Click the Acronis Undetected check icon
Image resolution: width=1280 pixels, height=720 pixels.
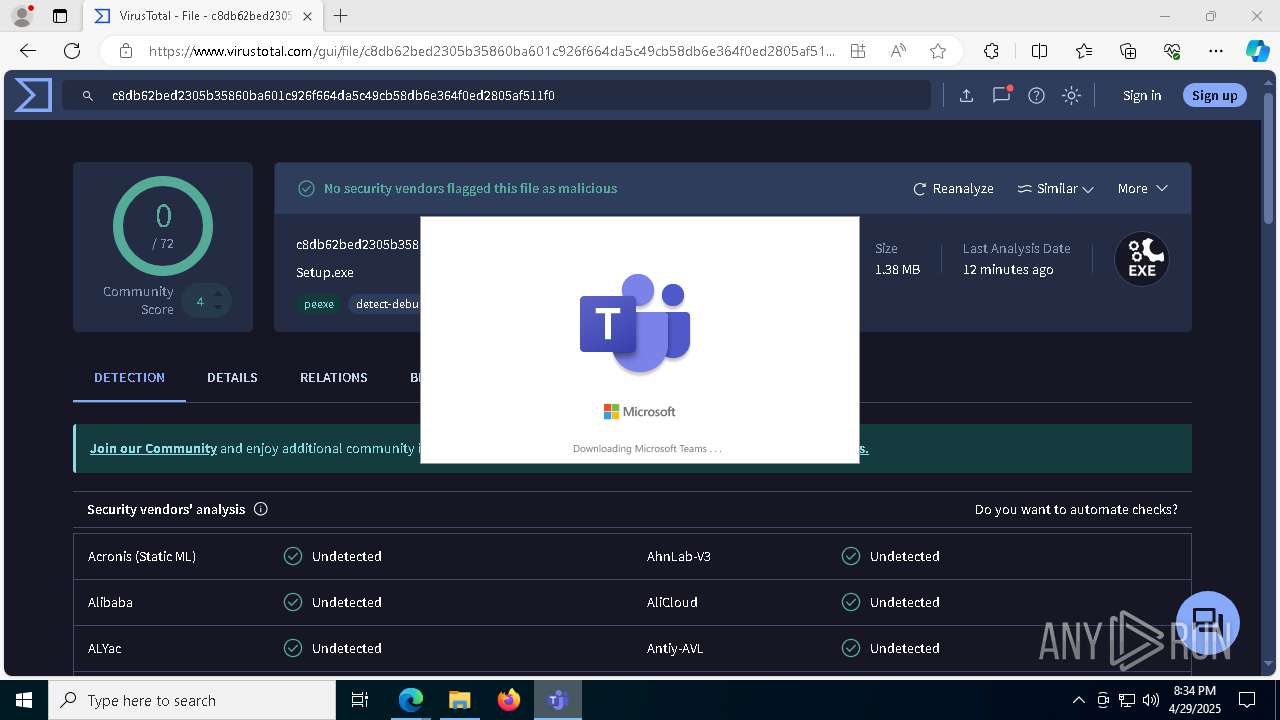point(293,556)
